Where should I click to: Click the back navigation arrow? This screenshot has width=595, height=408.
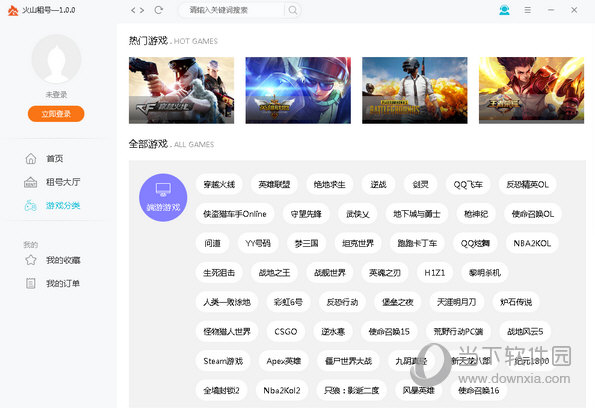pos(133,10)
